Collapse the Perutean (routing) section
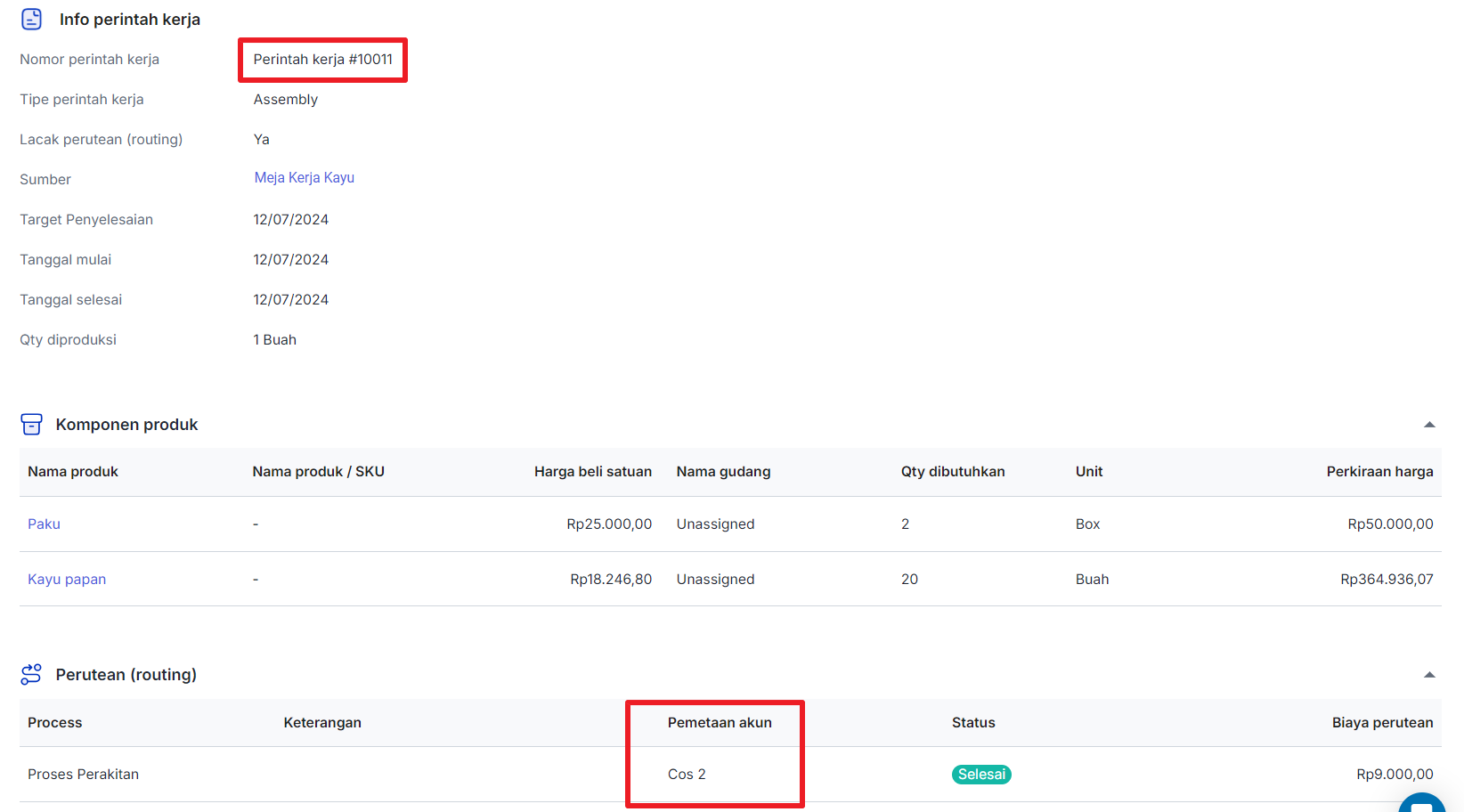1464x812 pixels. tap(1429, 675)
